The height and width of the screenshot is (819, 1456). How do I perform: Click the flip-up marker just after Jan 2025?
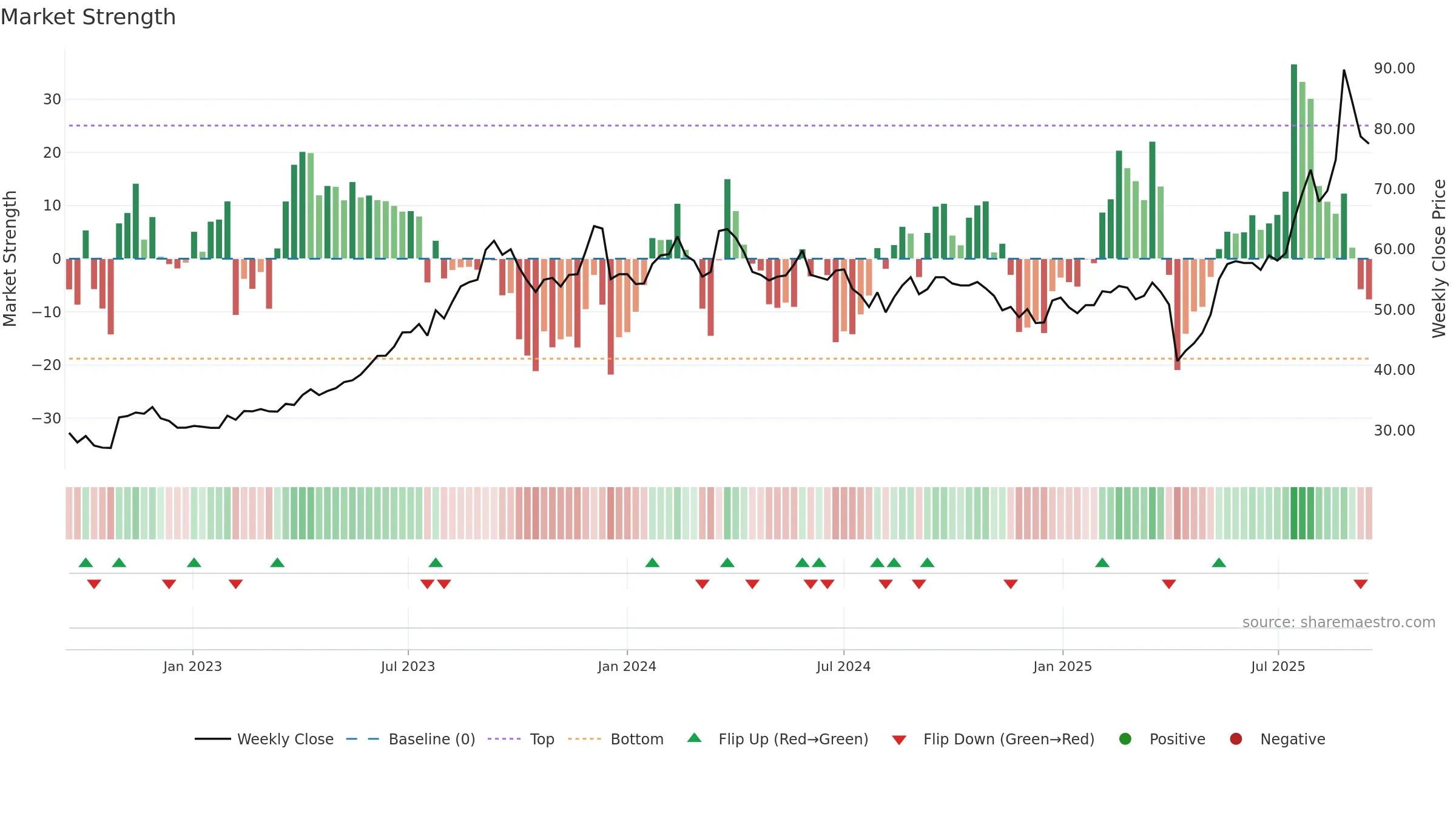[x=1102, y=562]
